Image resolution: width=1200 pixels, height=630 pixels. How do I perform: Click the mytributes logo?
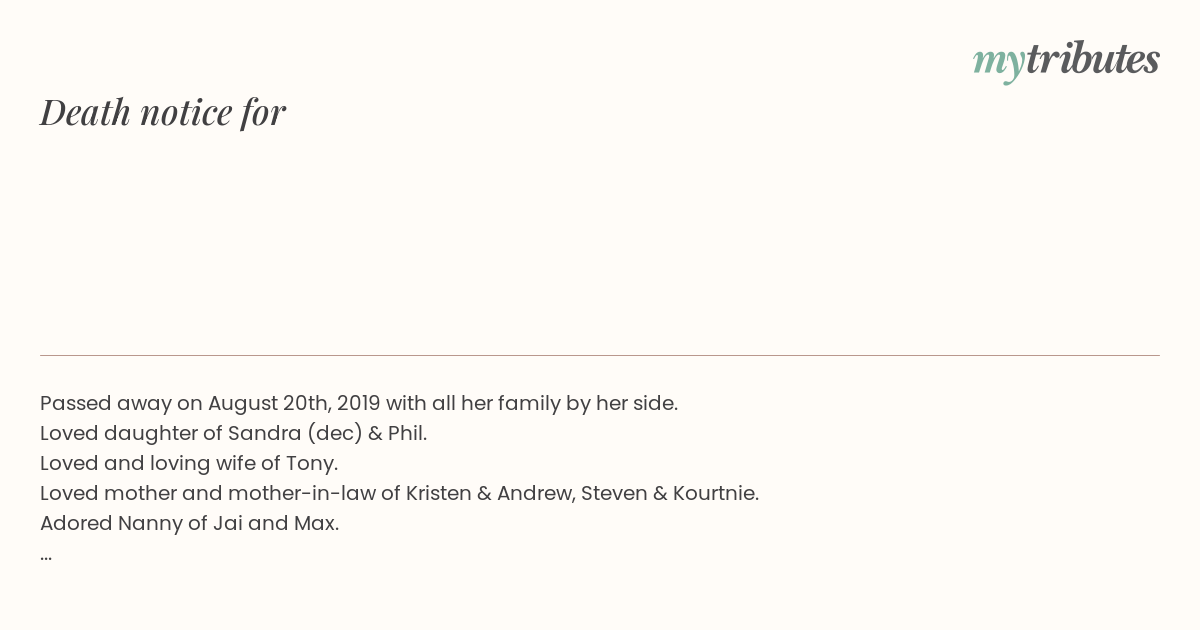pos(1066,61)
